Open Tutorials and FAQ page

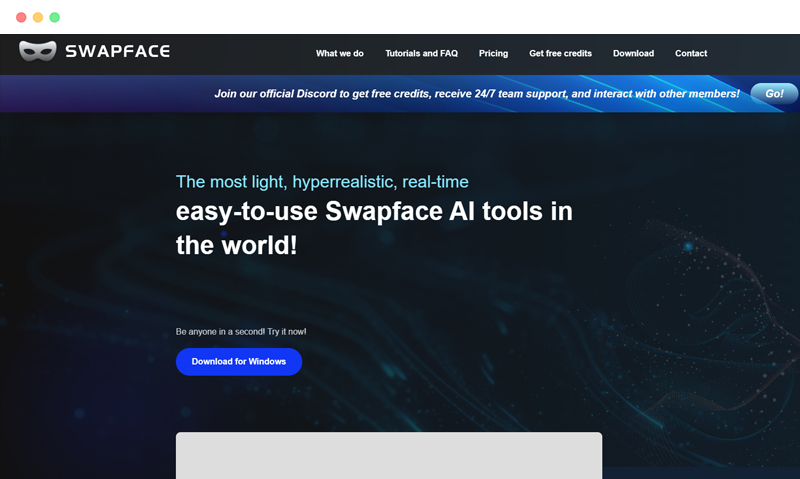coord(421,54)
